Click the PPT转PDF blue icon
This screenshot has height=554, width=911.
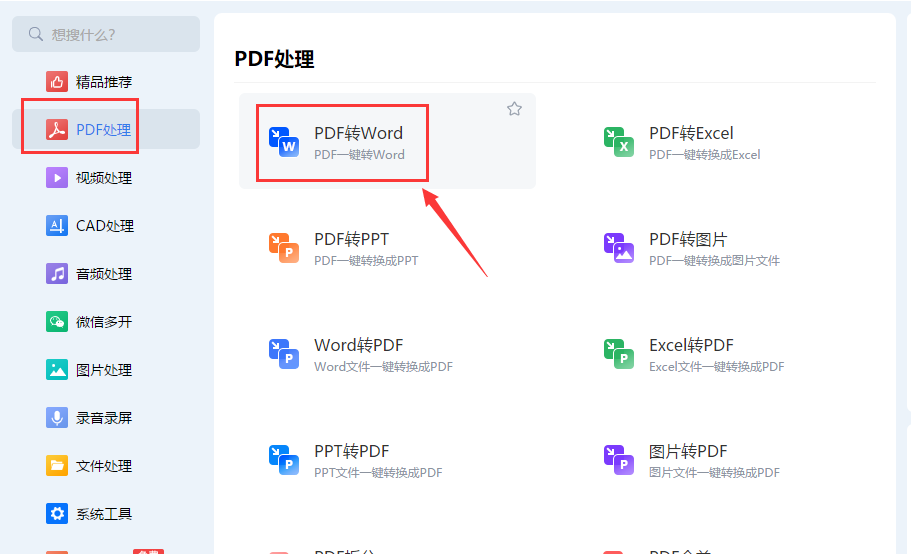pyautogui.click(x=284, y=460)
